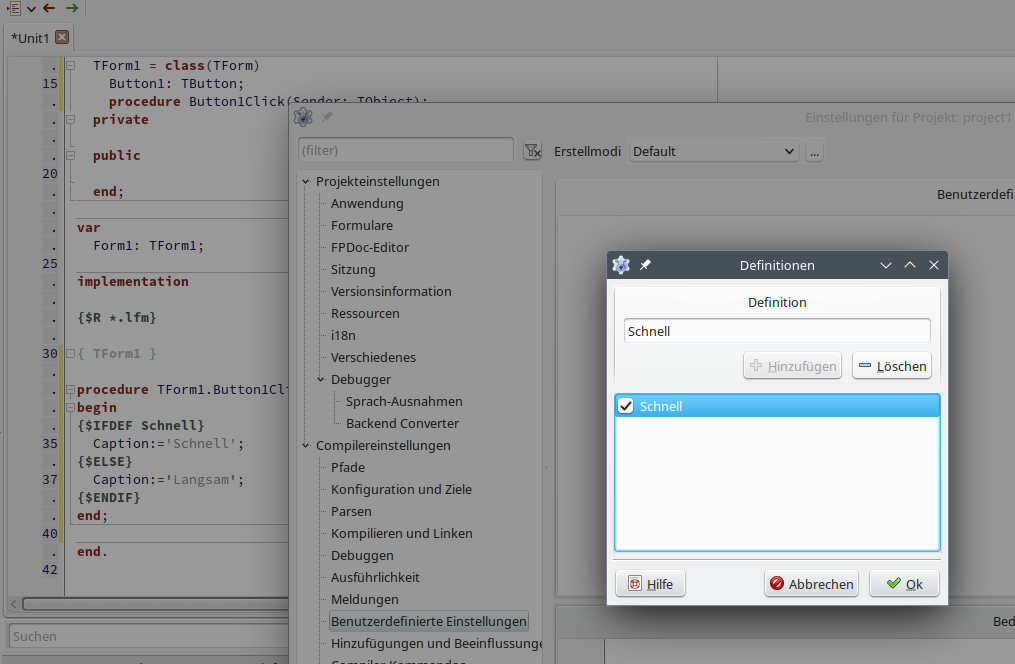Screen dimensions: 1015x664
Task: Clear the filter using the funnel icon
Action: [x=532, y=151]
